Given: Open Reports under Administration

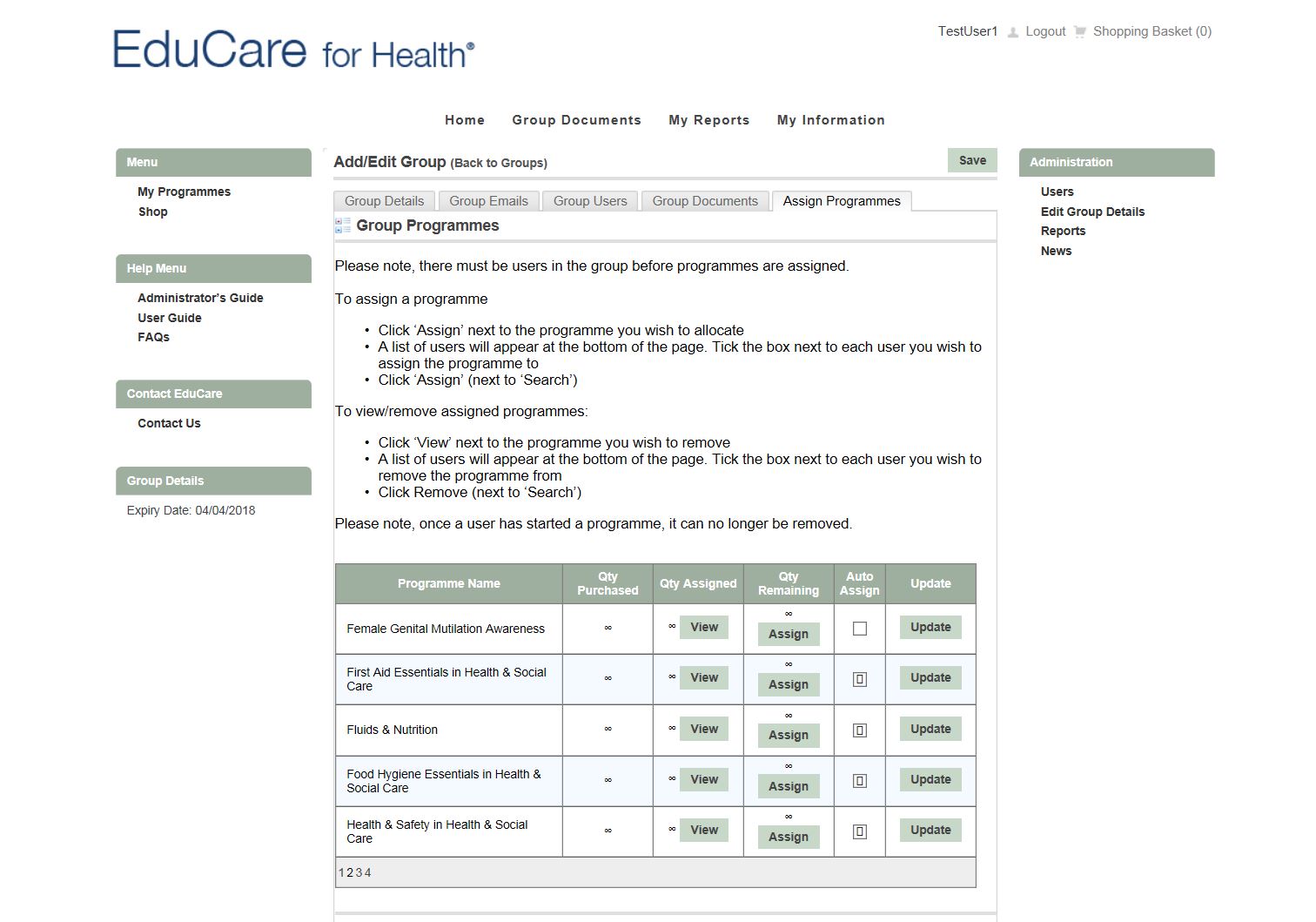Looking at the screenshot, I should tap(1063, 231).
